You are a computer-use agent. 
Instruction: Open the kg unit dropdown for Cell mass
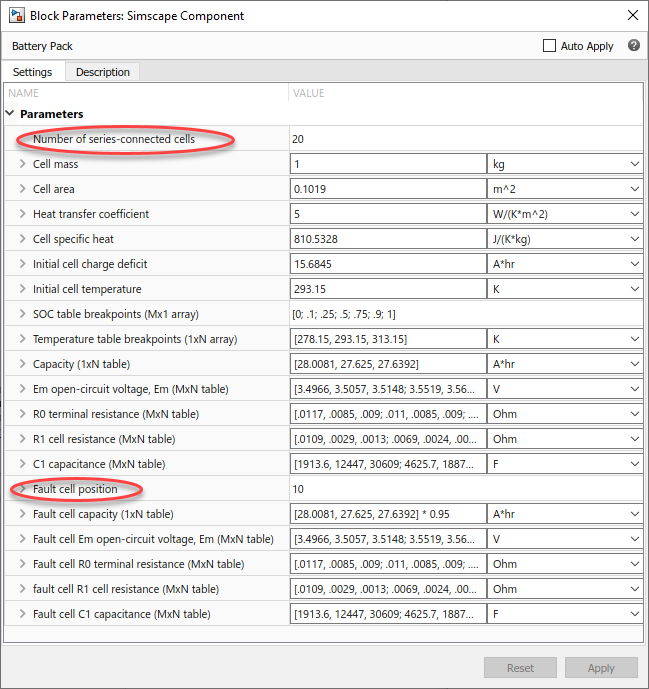565,164
